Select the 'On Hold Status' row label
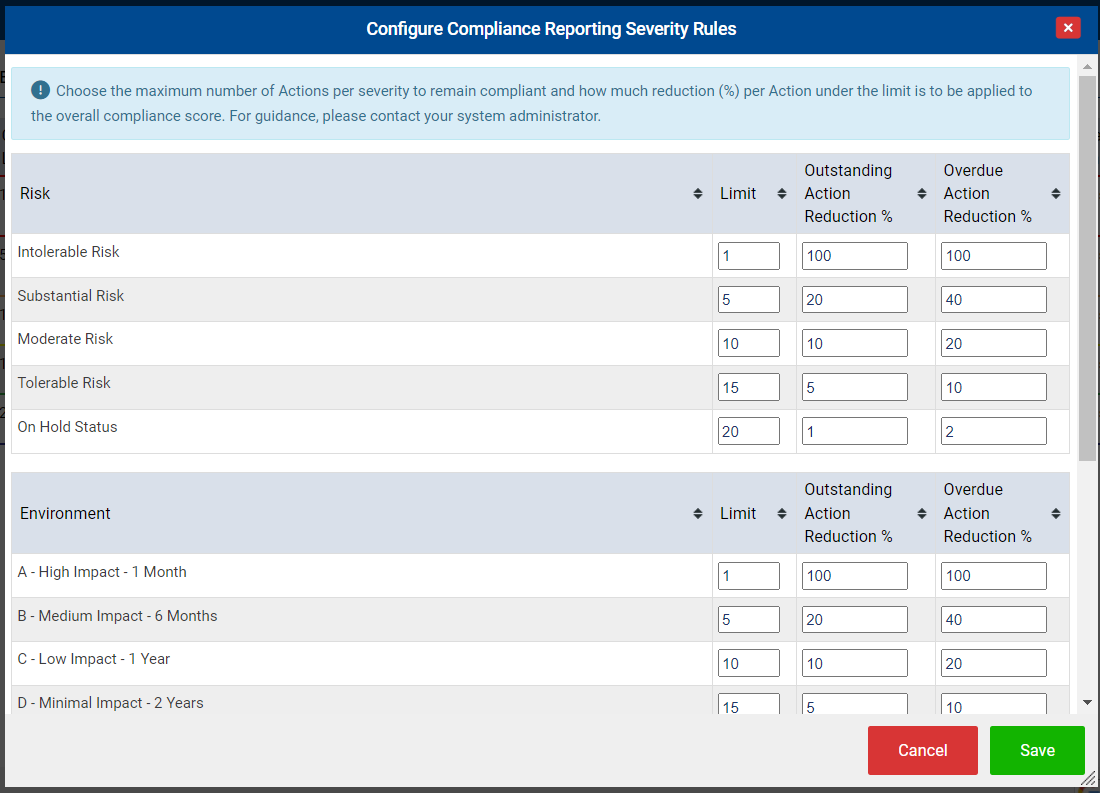This screenshot has height=793, width=1100. click(67, 427)
